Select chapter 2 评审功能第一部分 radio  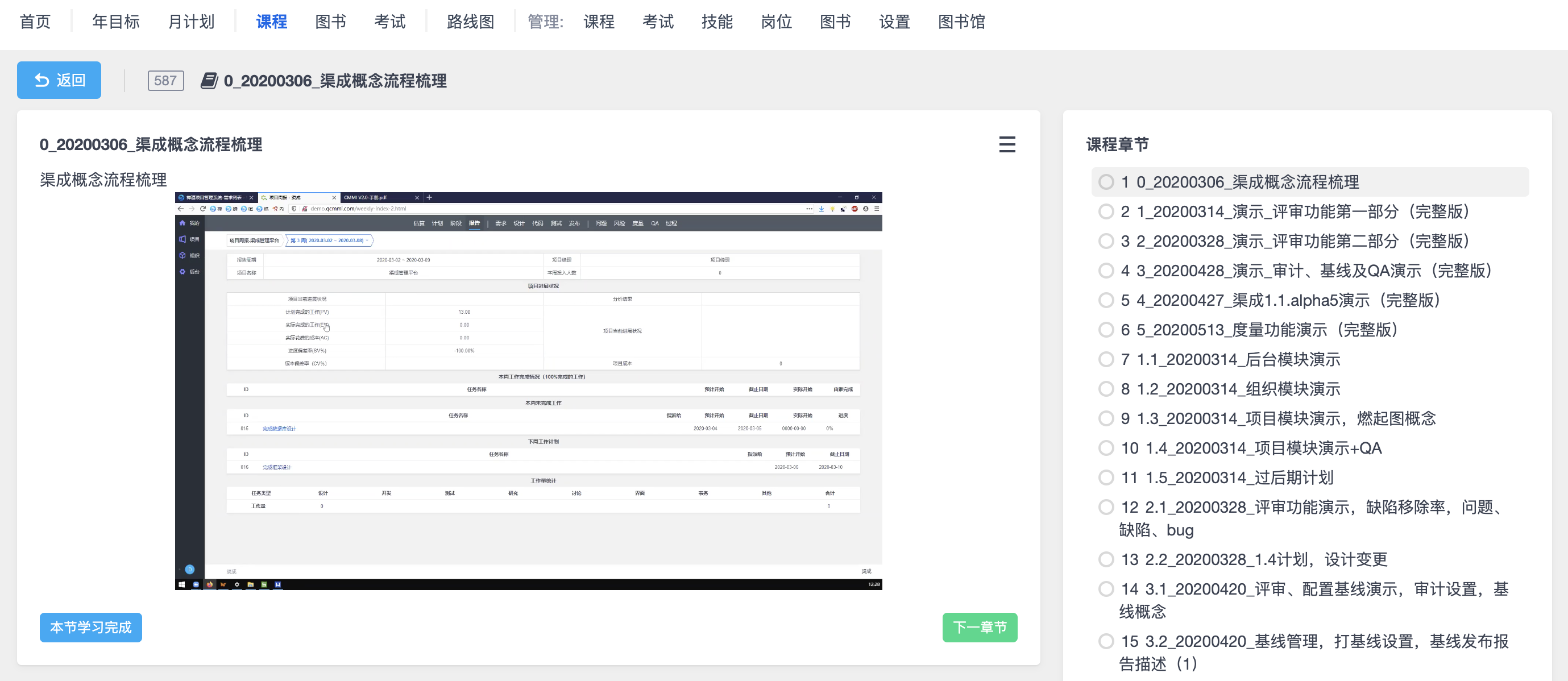(1106, 212)
